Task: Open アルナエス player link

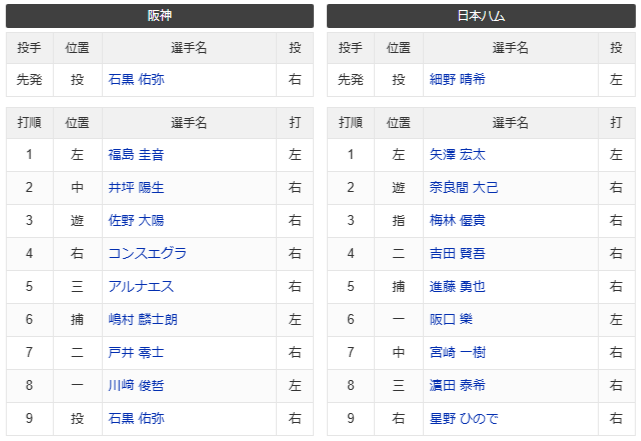Action: point(141,286)
